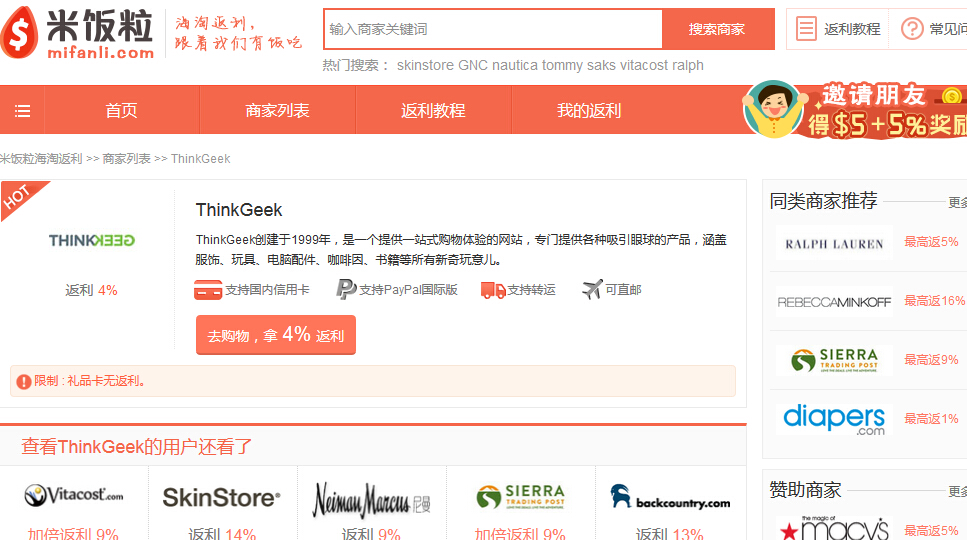Go to 首页 in navigation bar
The width and height of the screenshot is (967, 540).
[121, 111]
